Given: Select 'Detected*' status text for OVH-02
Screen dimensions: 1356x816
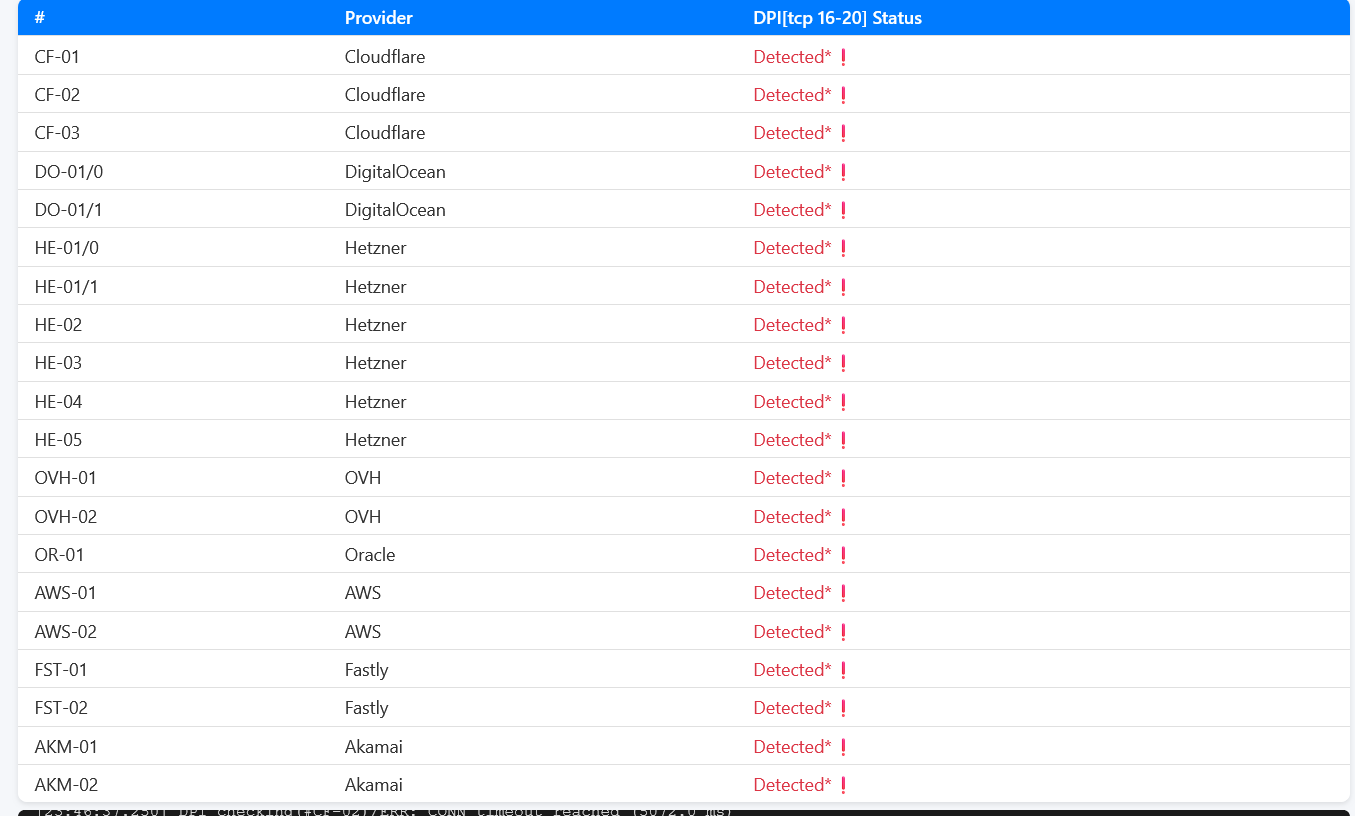Looking at the screenshot, I should click(792, 517).
